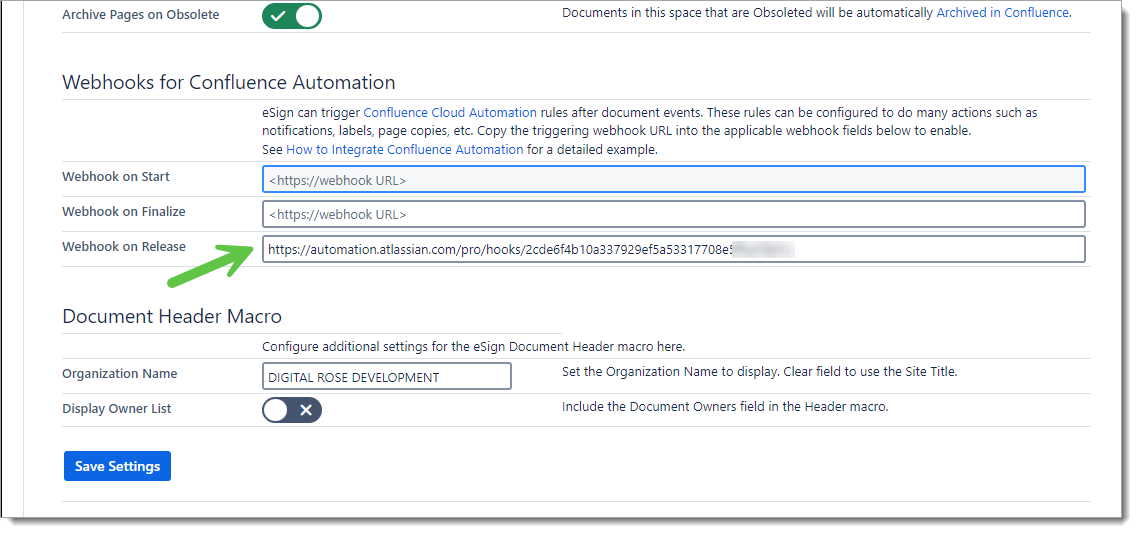Focus the Webhook on Start URL field
The height and width of the screenshot is (533, 1137).
point(673,180)
